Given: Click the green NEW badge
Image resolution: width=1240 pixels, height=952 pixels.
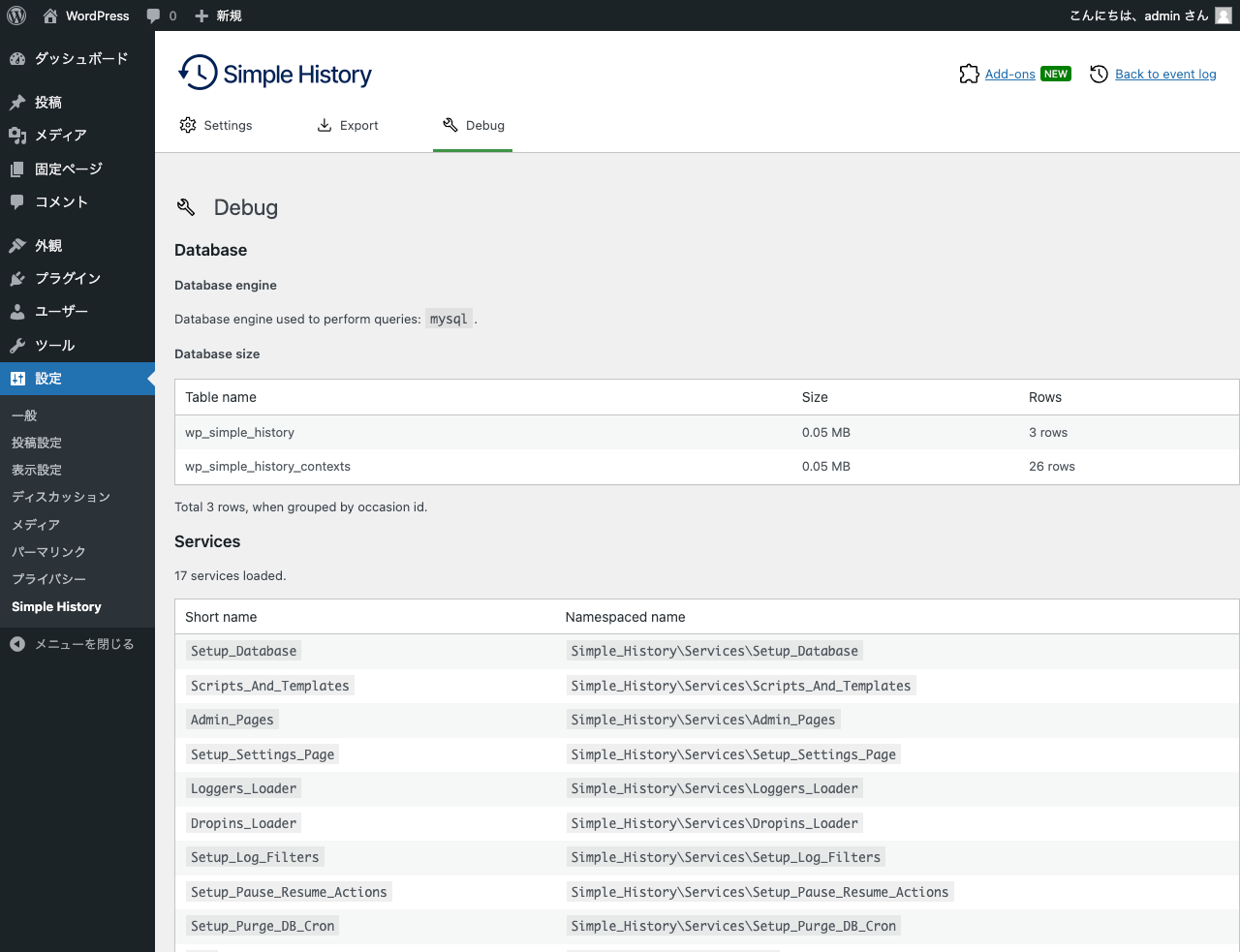Looking at the screenshot, I should point(1056,74).
